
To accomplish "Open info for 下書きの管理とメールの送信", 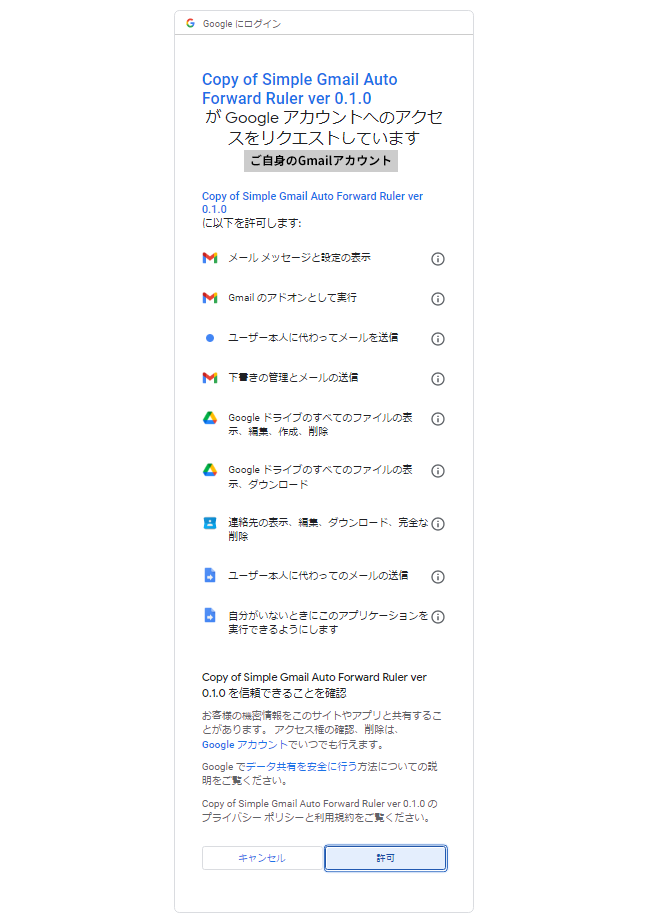I will coord(438,379).
